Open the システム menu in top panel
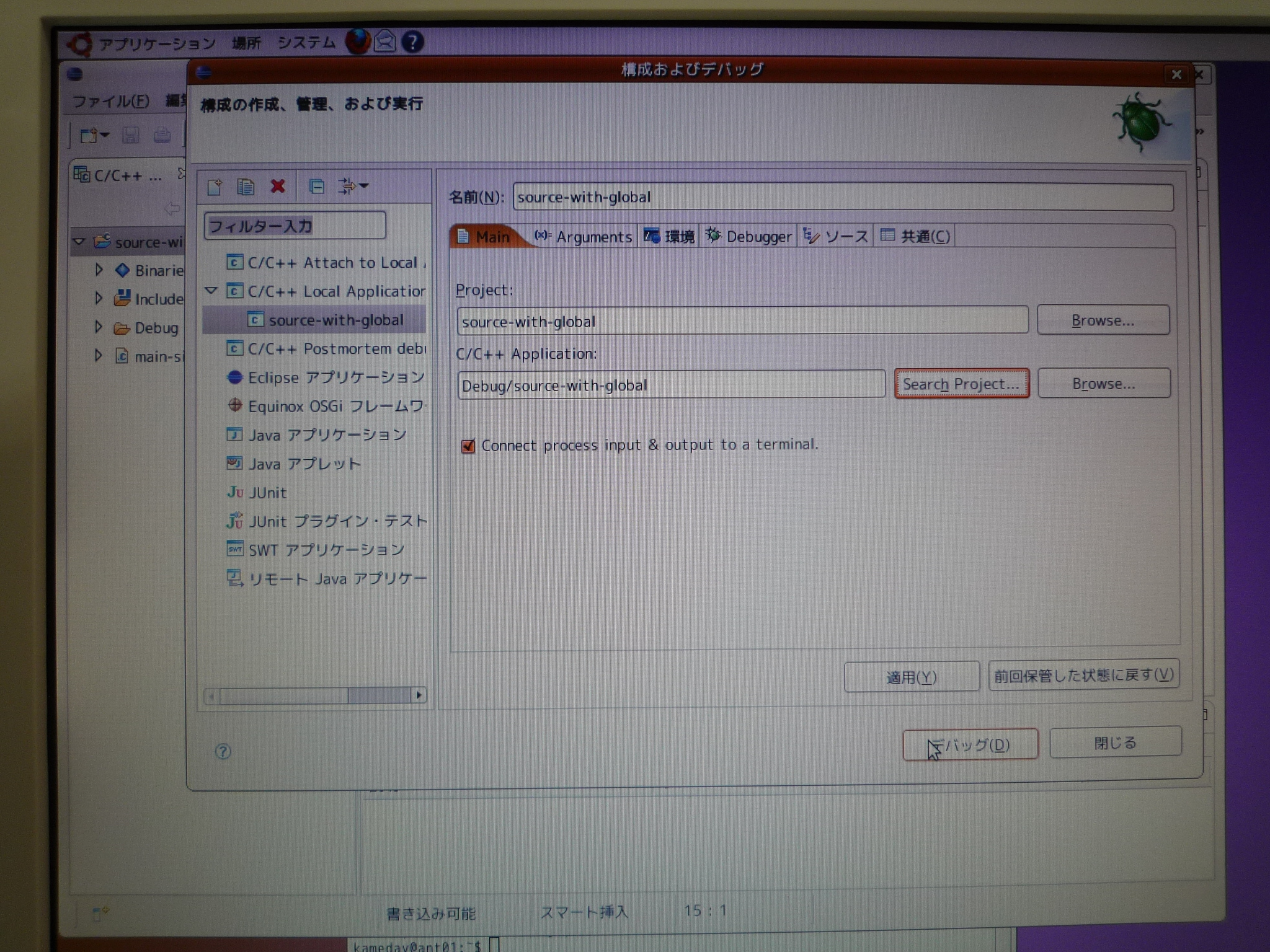This screenshot has height=952, width=1270. coord(306,42)
